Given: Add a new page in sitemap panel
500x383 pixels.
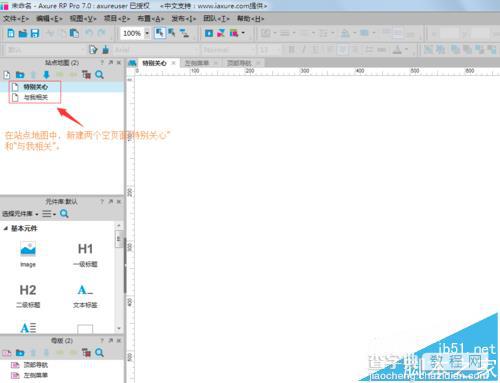Looking at the screenshot, I should [x=7, y=75].
